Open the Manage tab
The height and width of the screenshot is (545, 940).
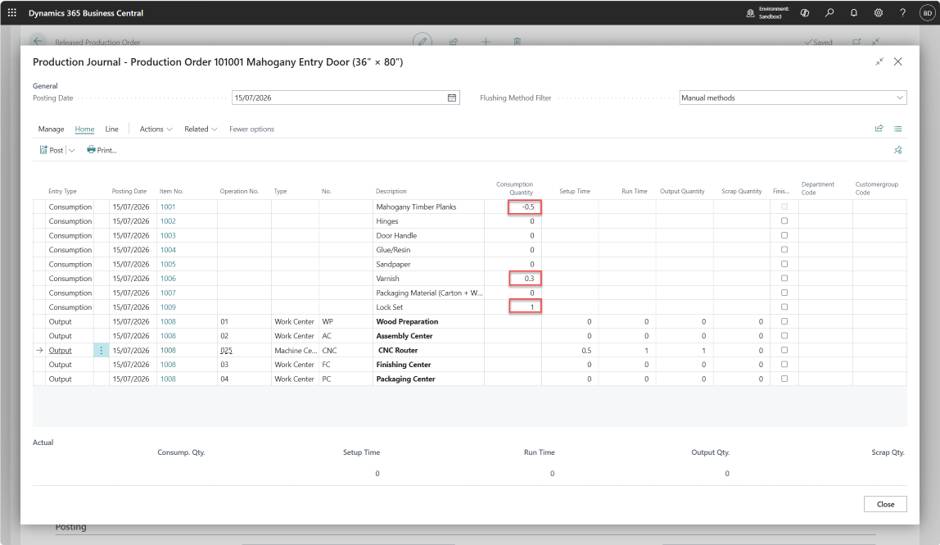coord(51,129)
